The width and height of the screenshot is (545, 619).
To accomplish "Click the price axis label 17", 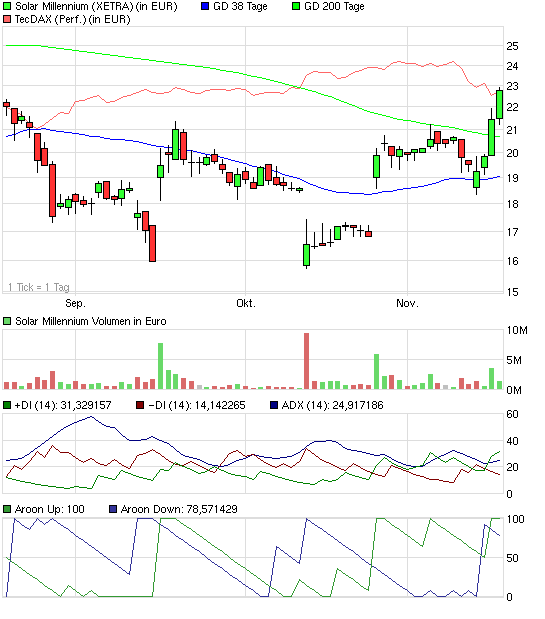I will (x=512, y=232).
